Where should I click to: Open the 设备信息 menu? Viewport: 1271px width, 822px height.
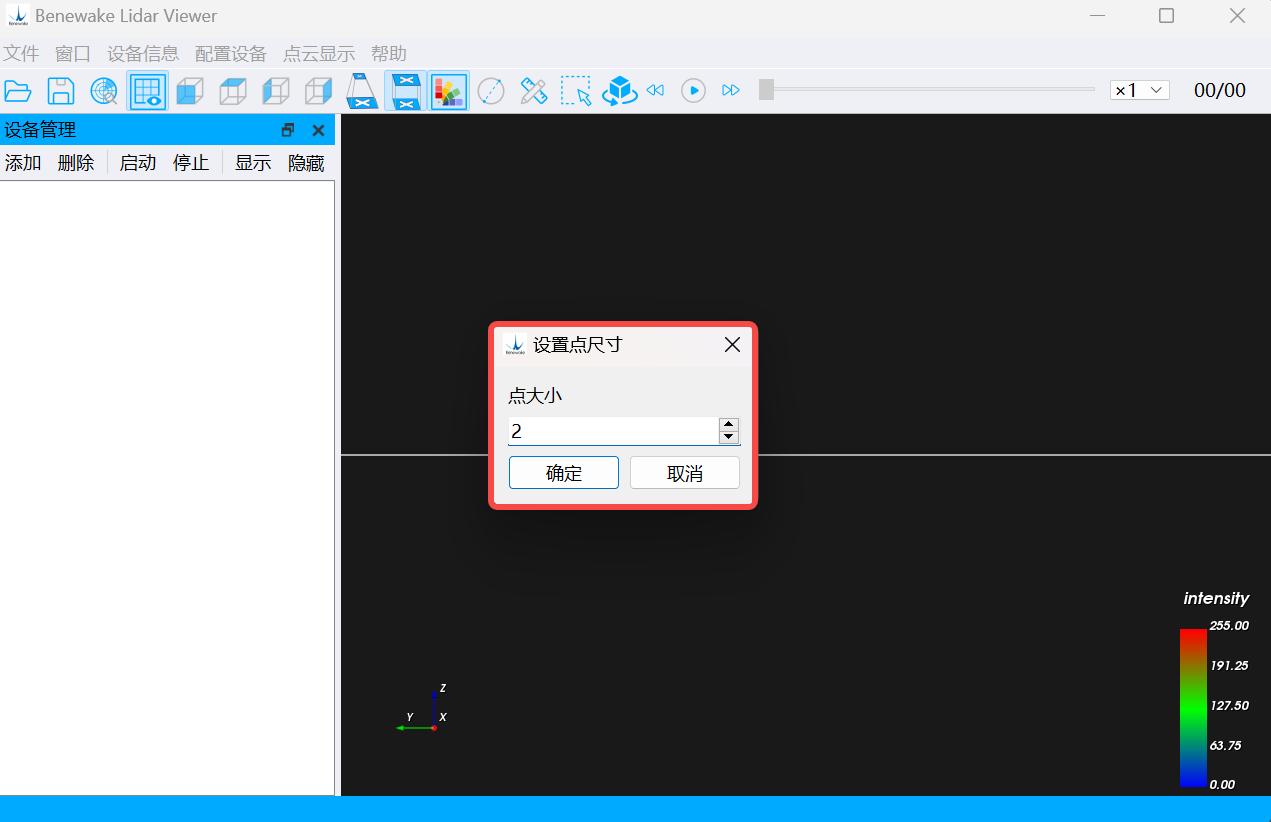tap(143, 54)
